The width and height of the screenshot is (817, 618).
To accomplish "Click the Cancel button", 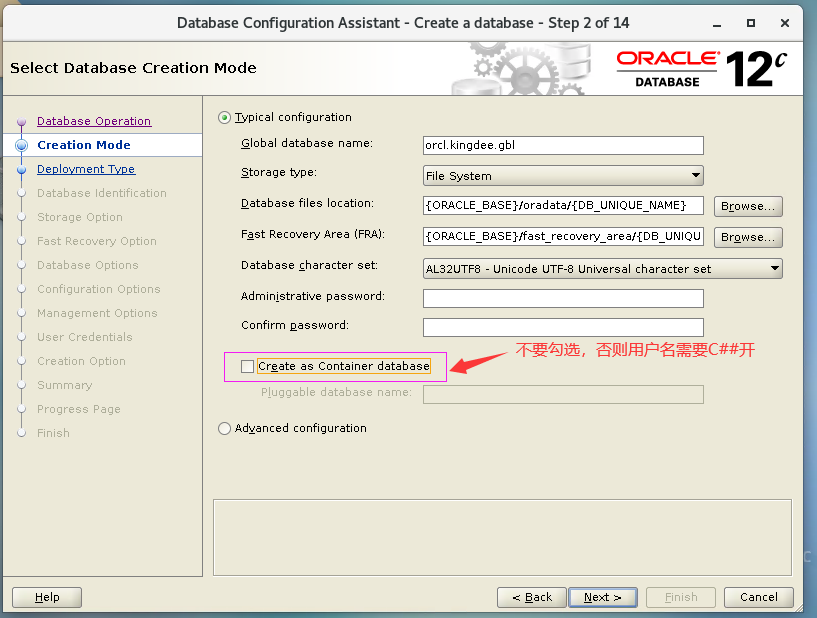I will 759,597.
